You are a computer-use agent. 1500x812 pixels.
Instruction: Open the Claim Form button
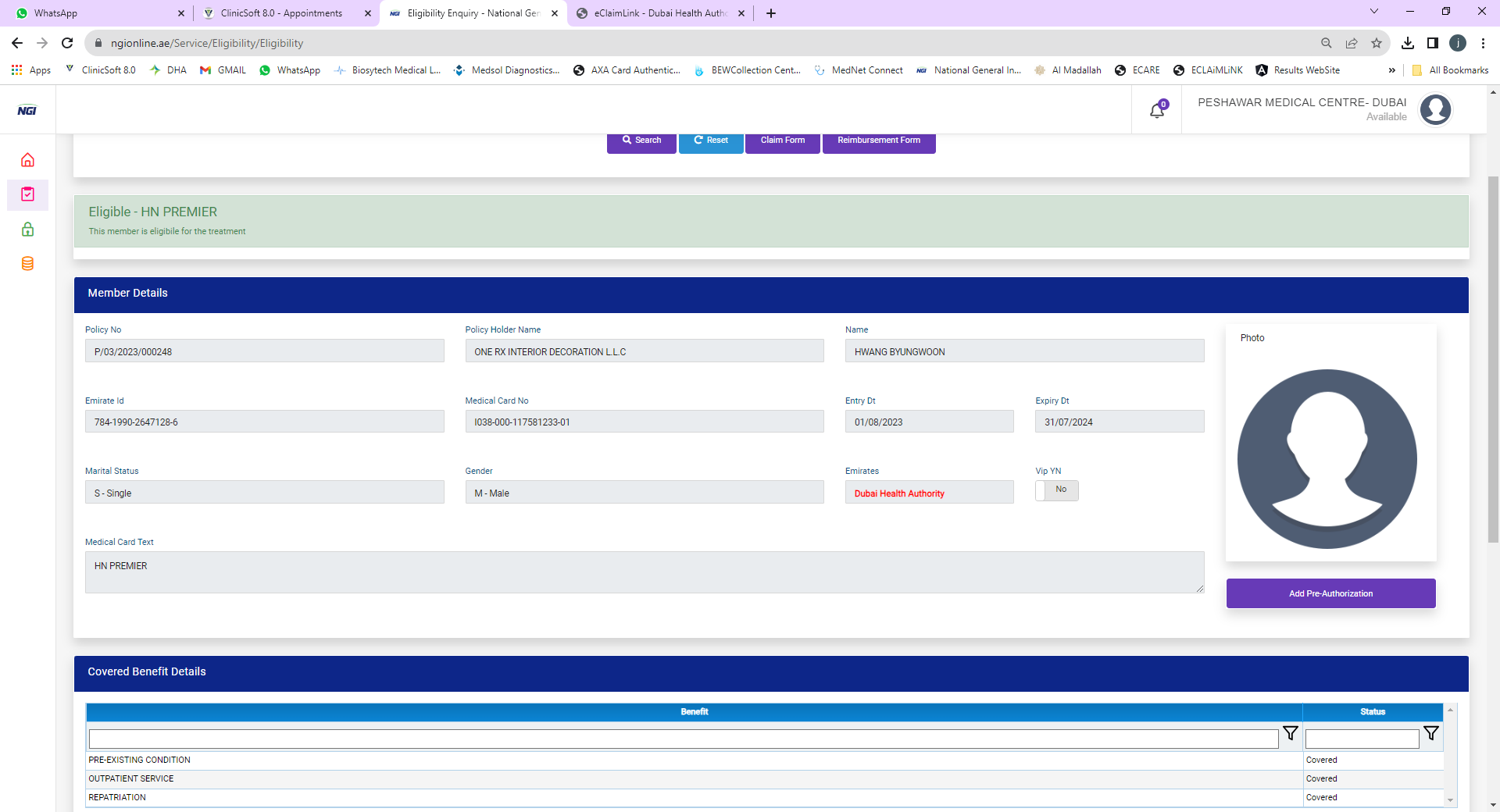(x=782, y=141)
